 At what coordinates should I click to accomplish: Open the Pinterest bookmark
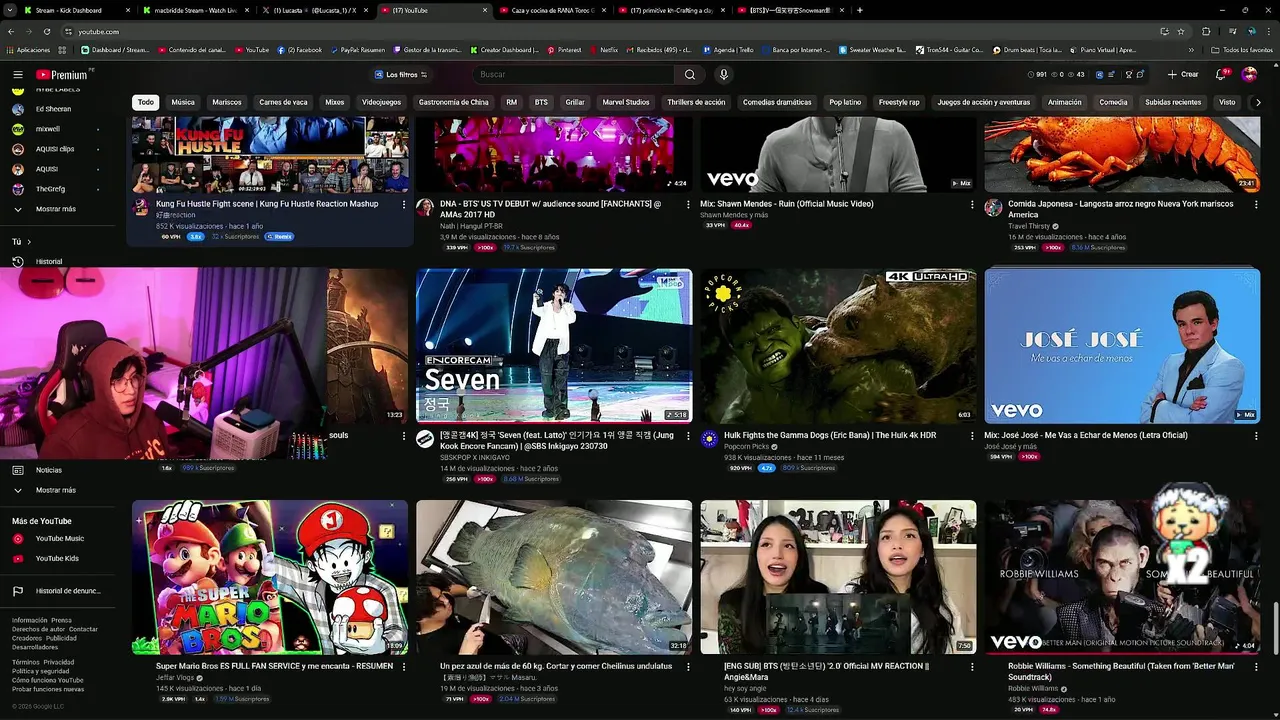[563, 50]
